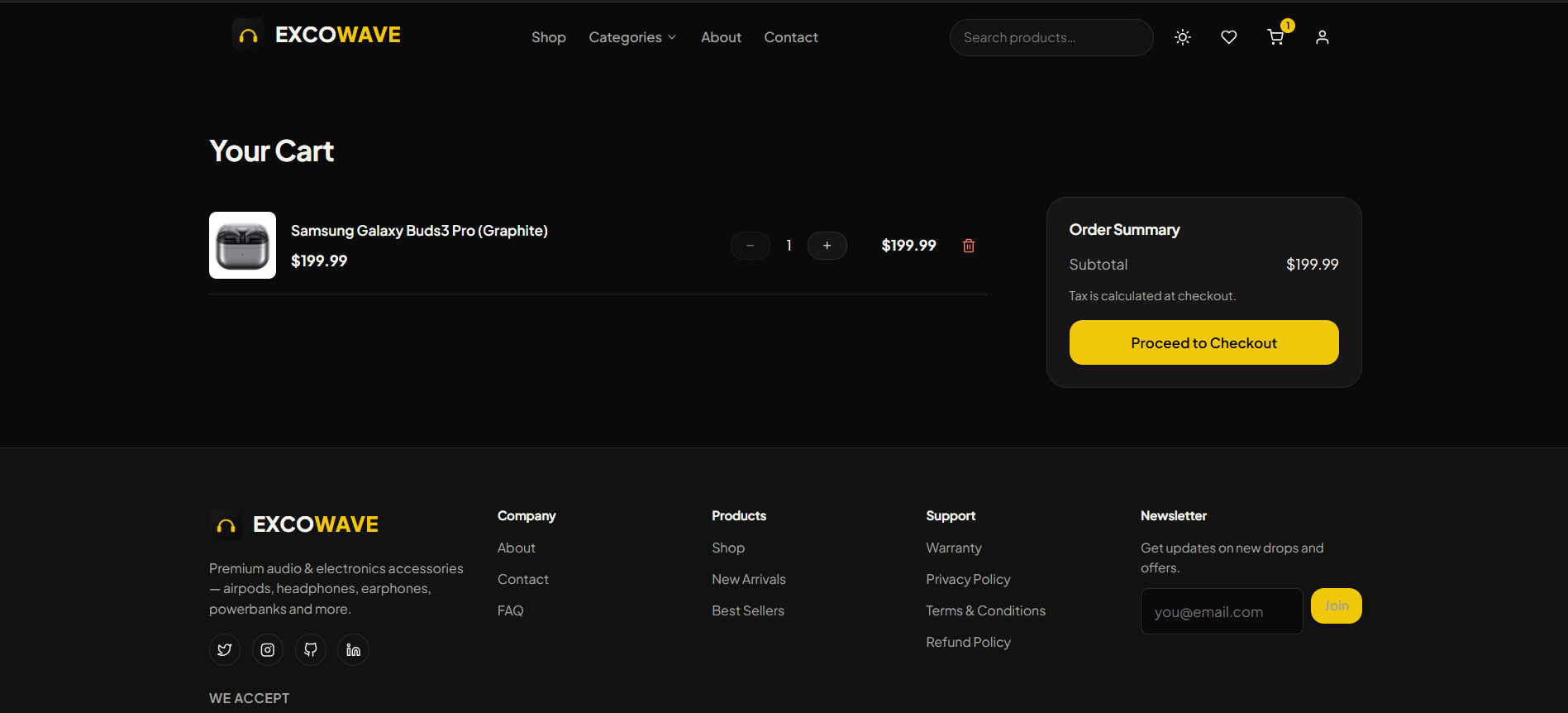The image size is (1568, 713).
Task: Open the Shop menu item in header
Action: click(x=549, y=37)
